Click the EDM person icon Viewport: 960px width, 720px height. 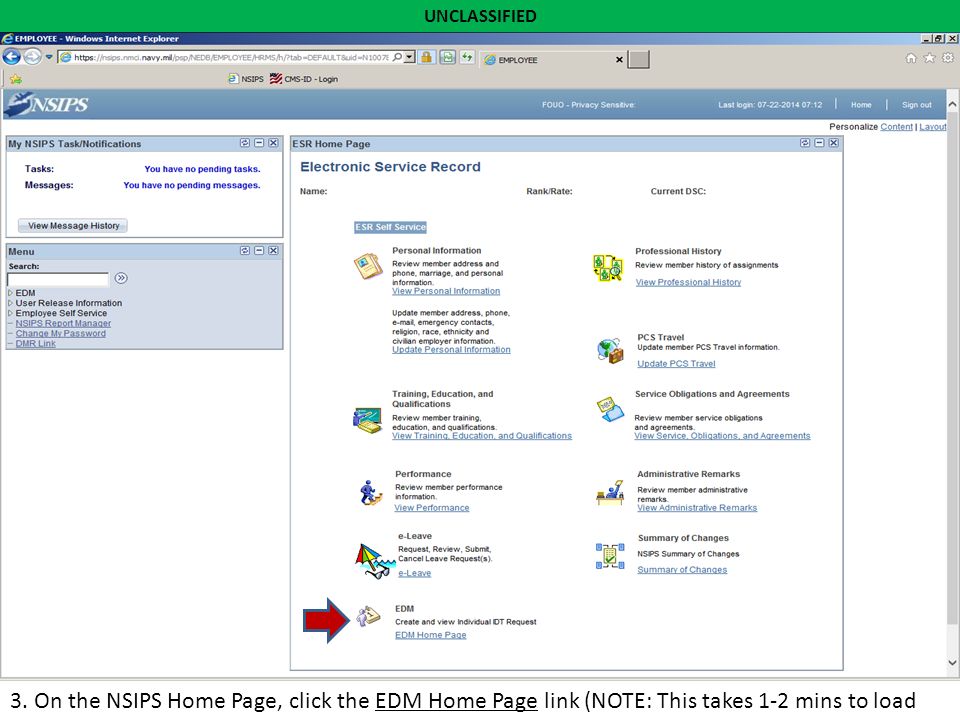(x=369, y=617)
